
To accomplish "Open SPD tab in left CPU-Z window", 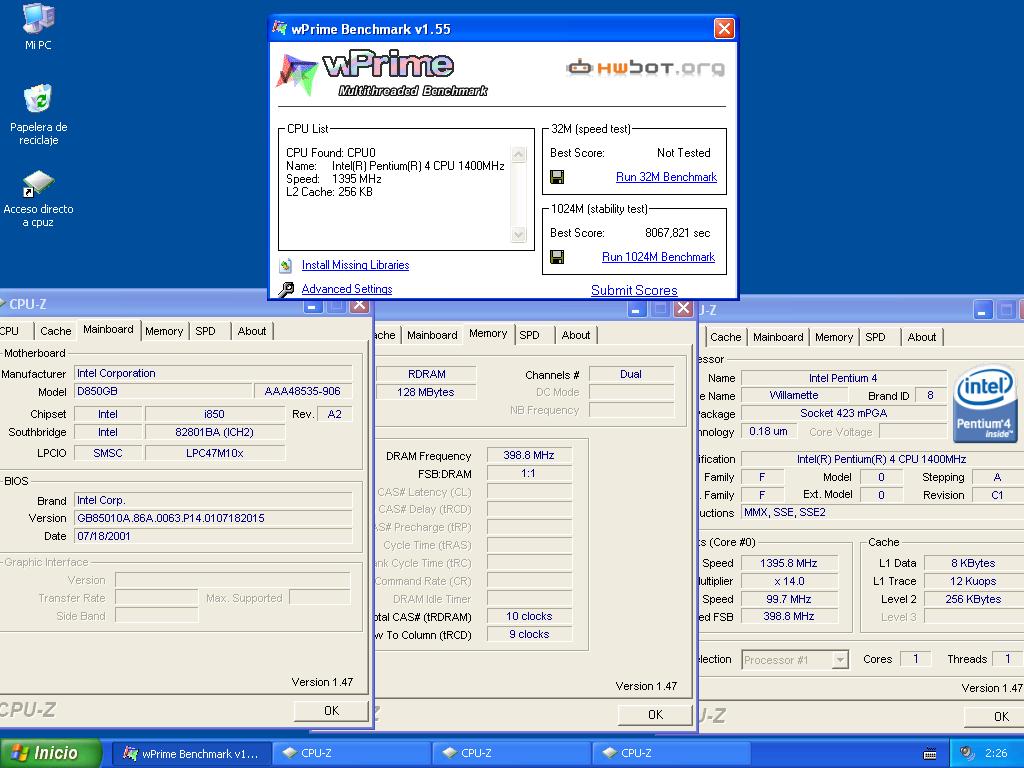I will pyautogui.click(x=205, y=331).
